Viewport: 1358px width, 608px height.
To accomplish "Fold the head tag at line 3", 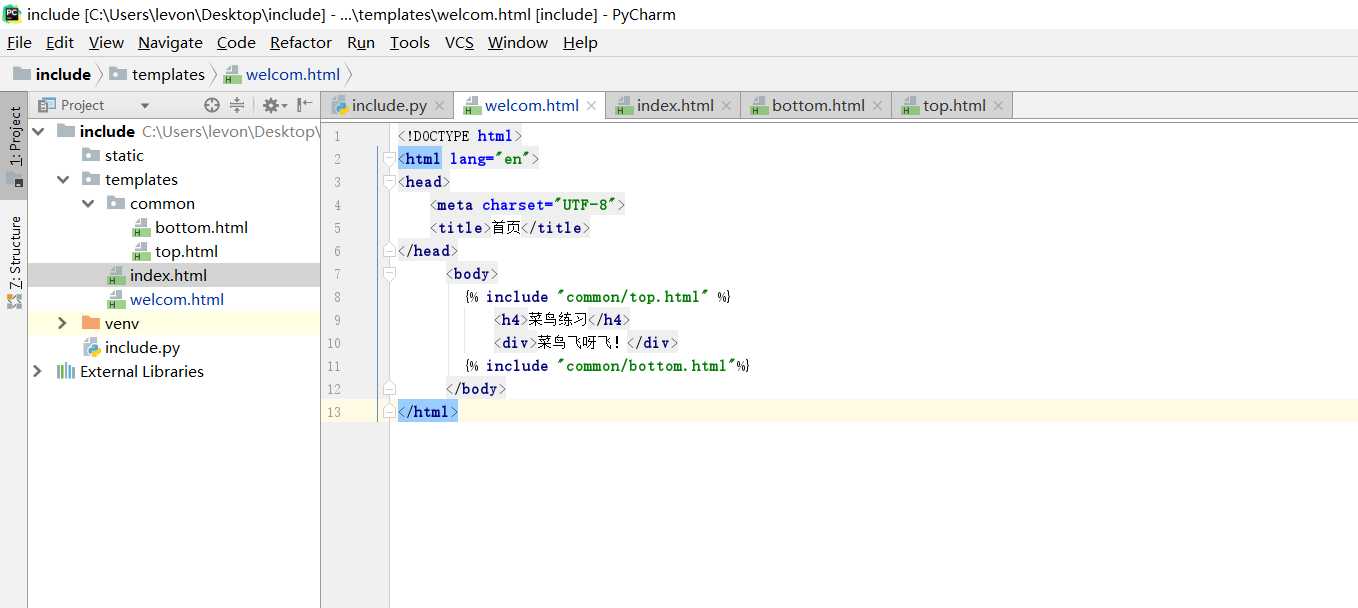I will coord(389,181).
